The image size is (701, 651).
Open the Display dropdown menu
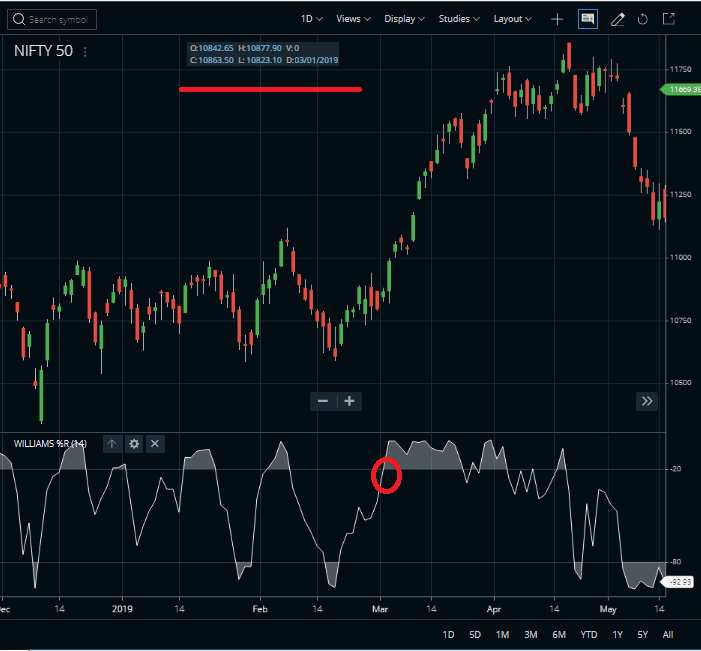click(x=404, y=19)
